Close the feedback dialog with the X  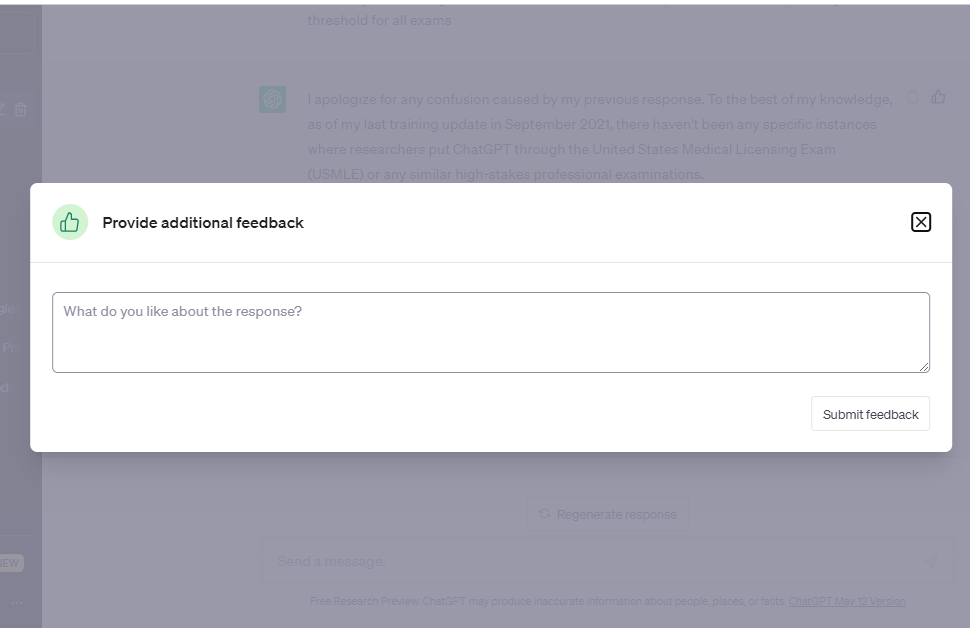tap(921, 222)
